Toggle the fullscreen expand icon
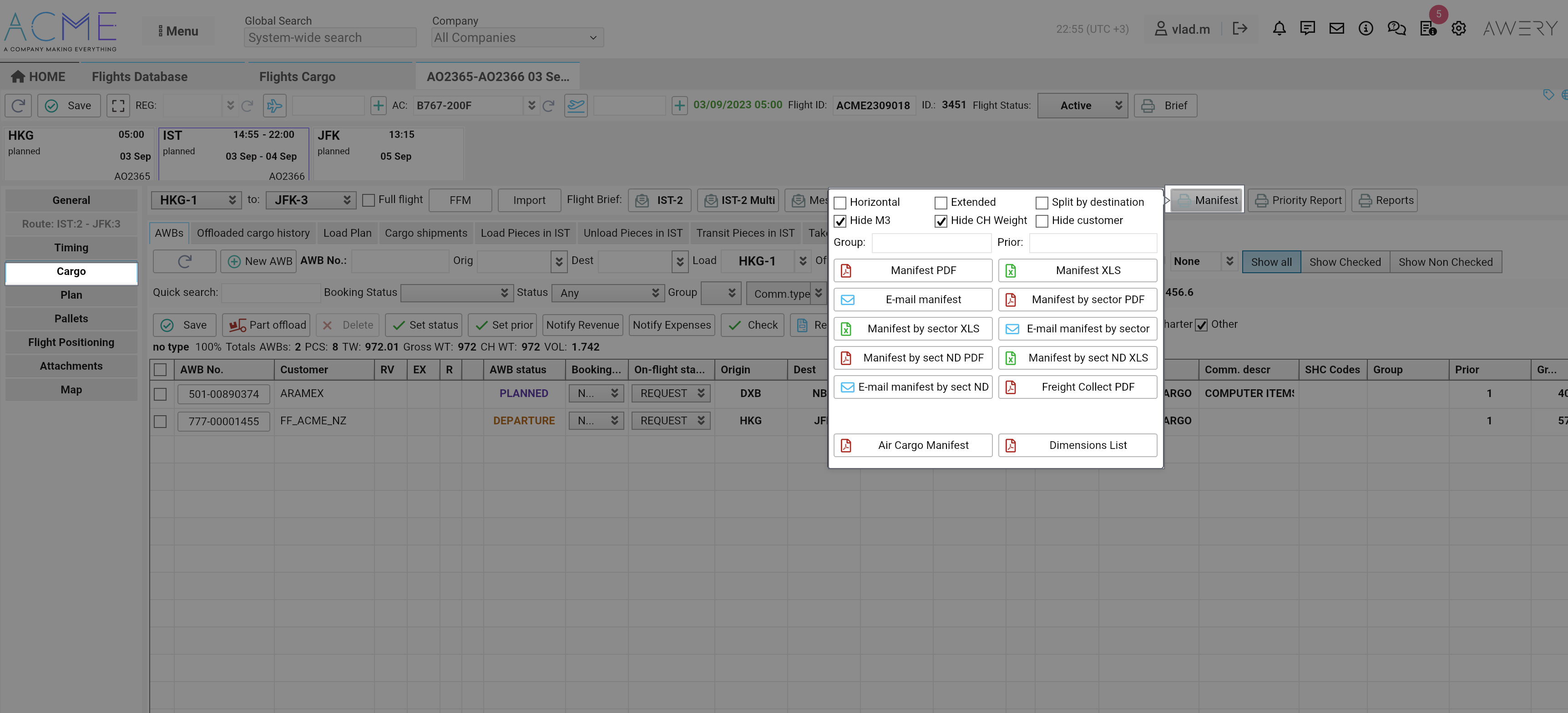This screenshot has height=713, width=1568. click(118, 106)
